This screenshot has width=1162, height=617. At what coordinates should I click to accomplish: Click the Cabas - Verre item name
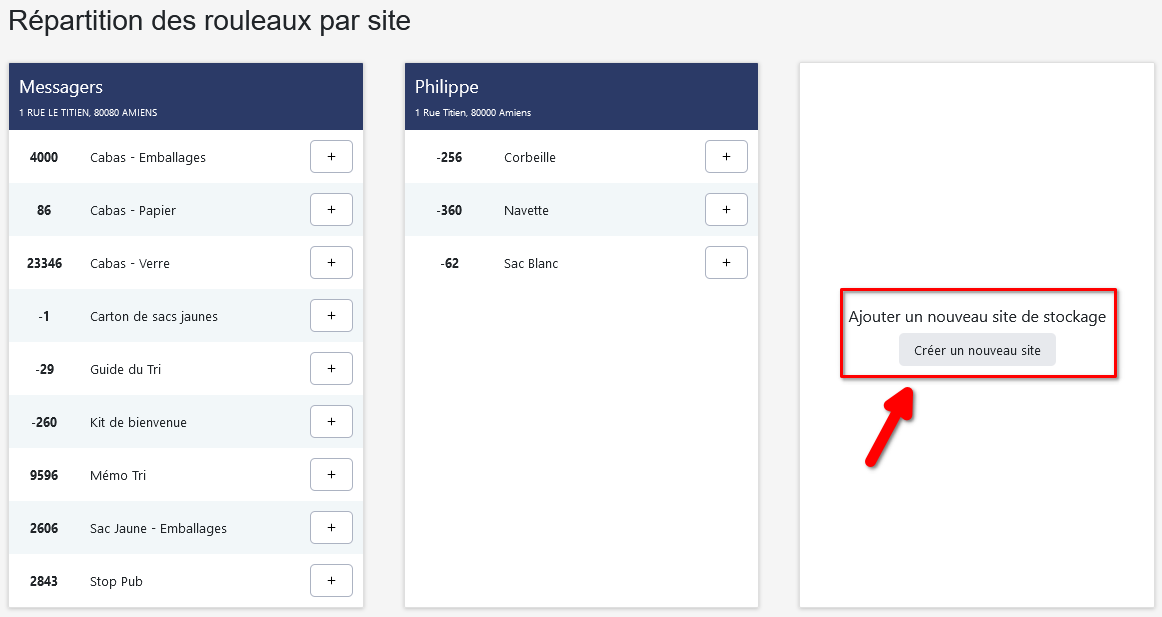[x=130, y=264]
